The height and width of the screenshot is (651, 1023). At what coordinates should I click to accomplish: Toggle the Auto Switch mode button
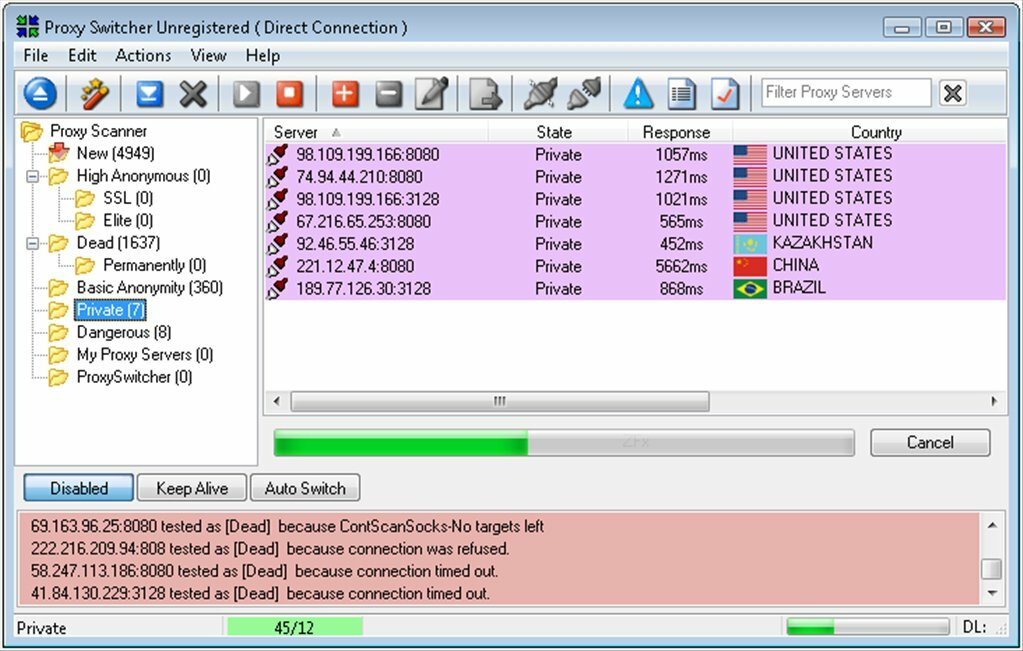pyautogui.click(x=305, y=488)
